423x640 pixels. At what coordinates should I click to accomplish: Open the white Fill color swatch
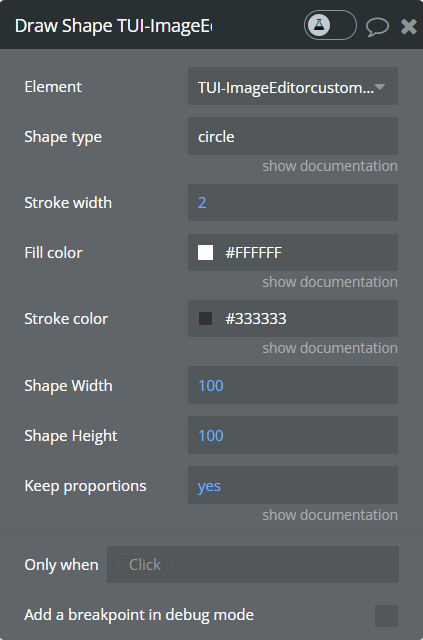(205, 253)
